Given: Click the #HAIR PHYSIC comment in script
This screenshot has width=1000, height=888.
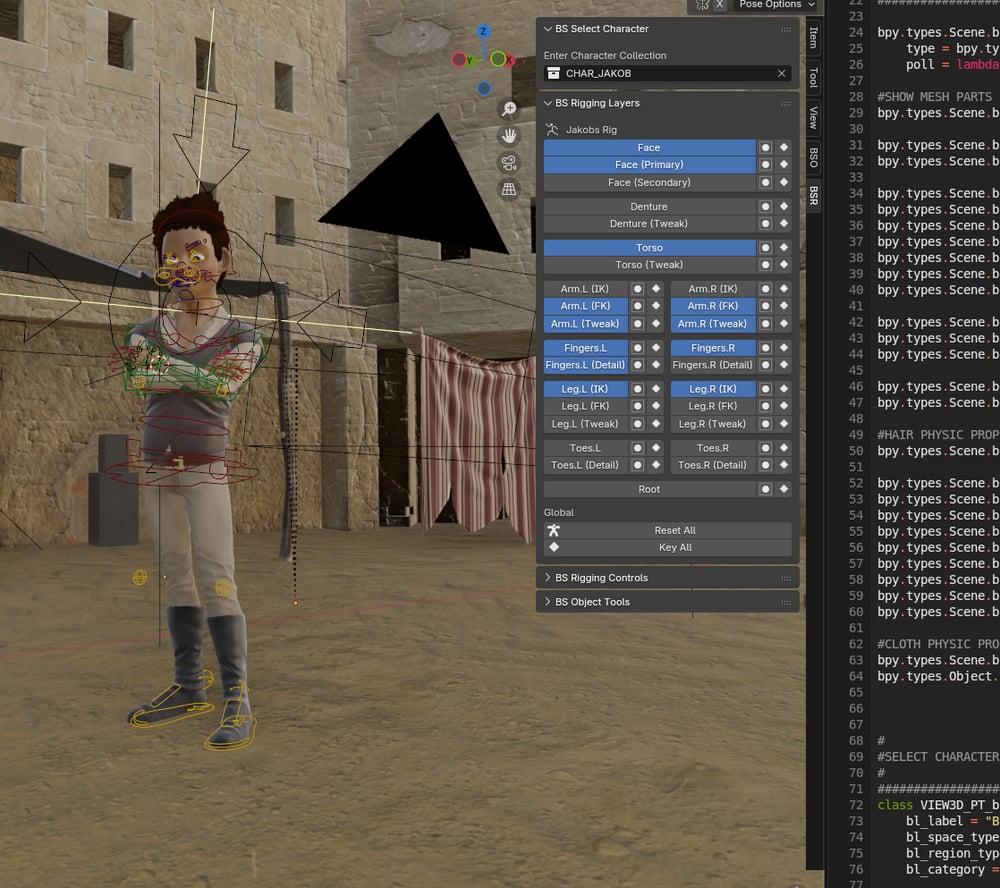Looking at the screenshot, I should [x=938, y=434].
